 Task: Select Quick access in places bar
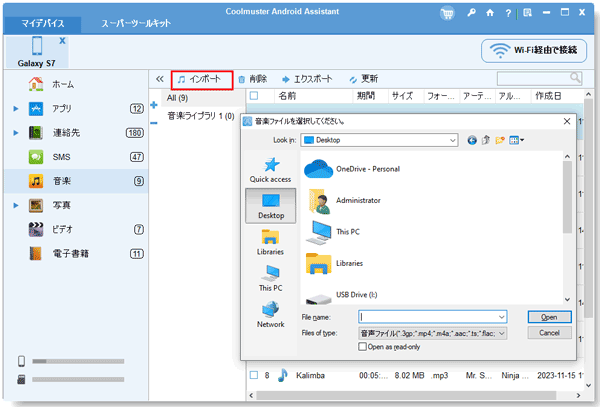pos(271,170)
